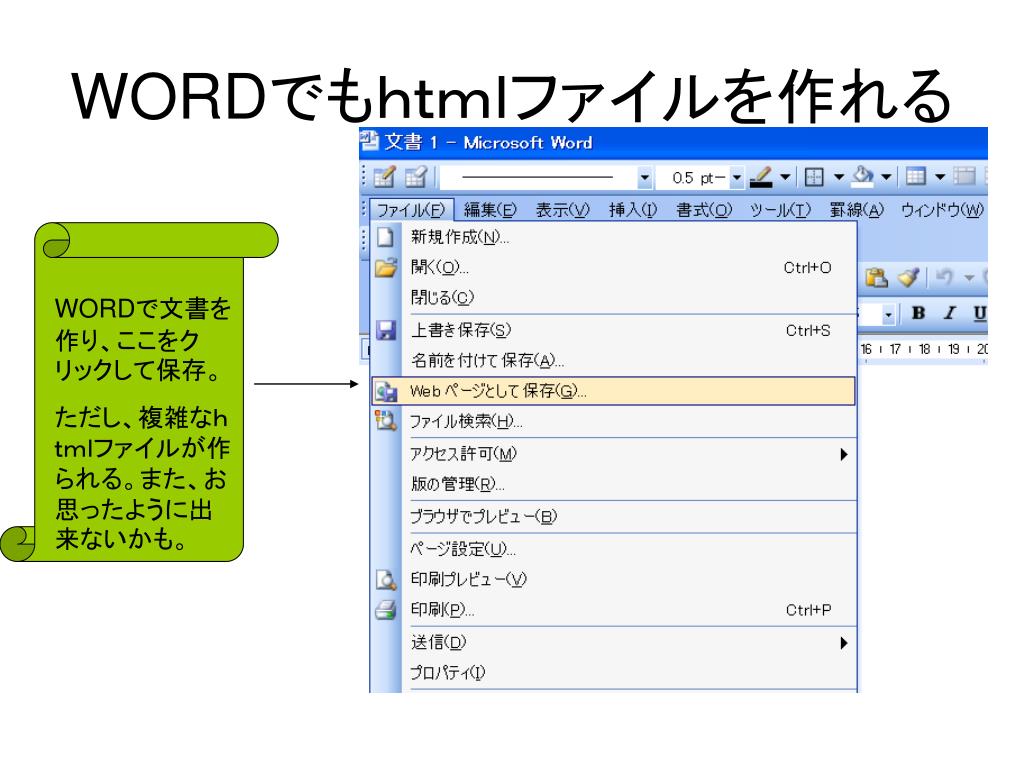Open the 罫線(A) menu
1024x768 pixels.
click(x=857, y=210)
